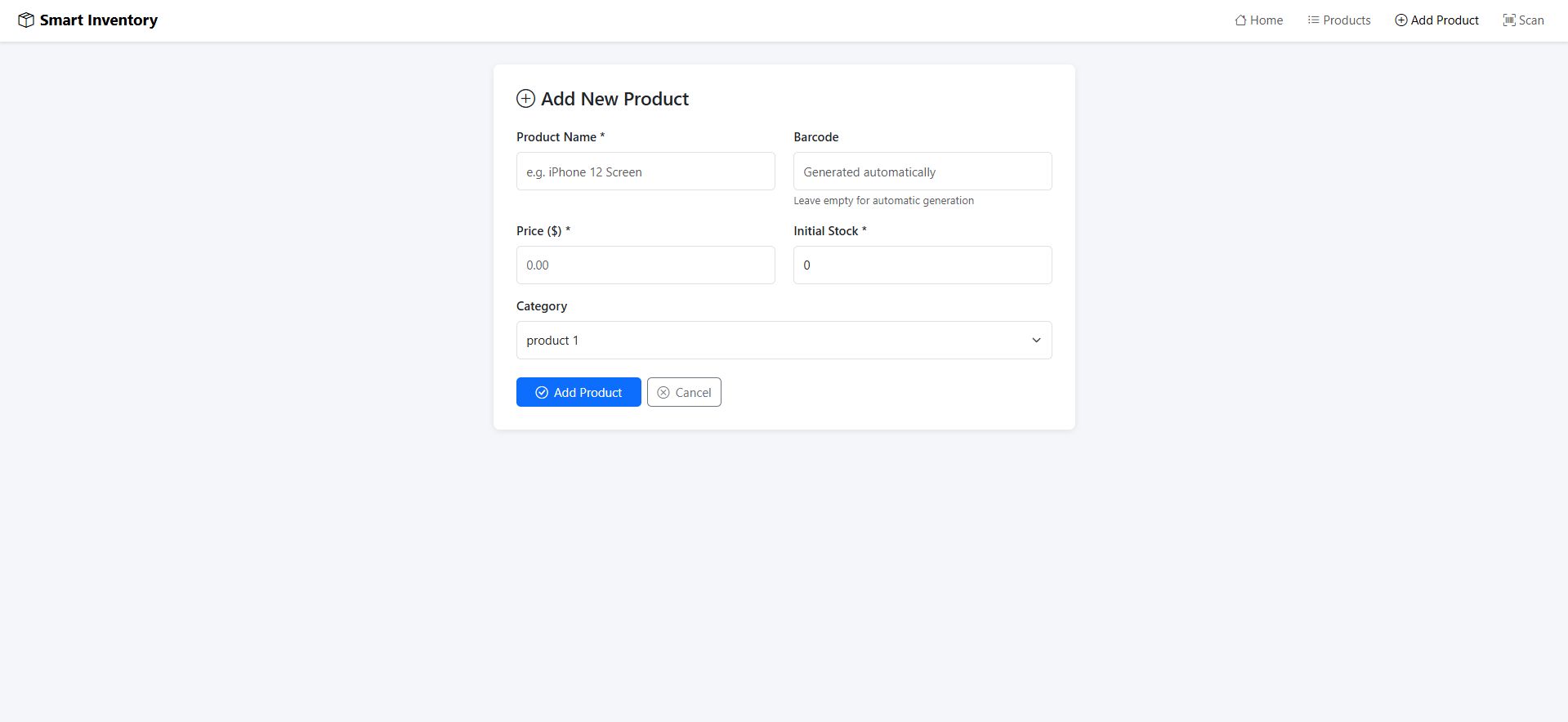
Task: Click the Add Product nav link text
Action: pos(1444,20)
